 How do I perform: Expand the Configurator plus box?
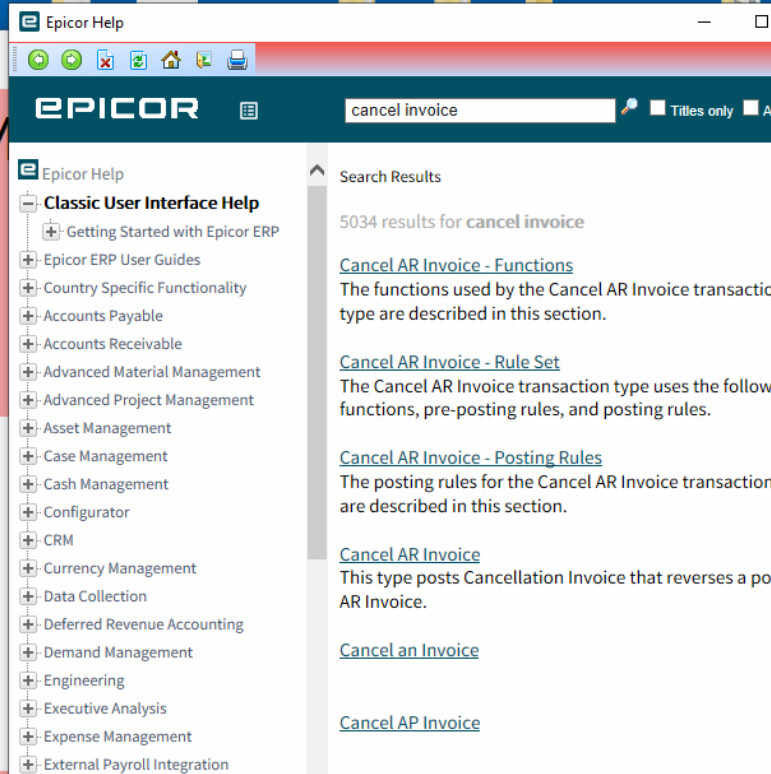coord(28,512)
